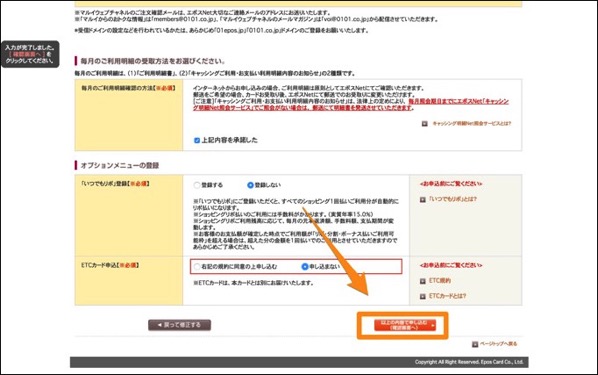Viewport: 598px width, 375px height.
Task: Click heading オプションメニューの登録
Action: [x=120, y=166]
